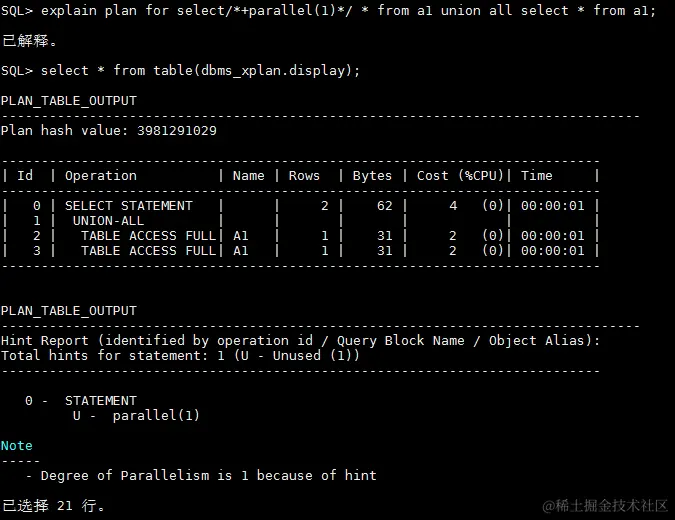Viewport: 675px width, 520px height.
Task: Click the Rows column header
Action: tap(304, 176)
